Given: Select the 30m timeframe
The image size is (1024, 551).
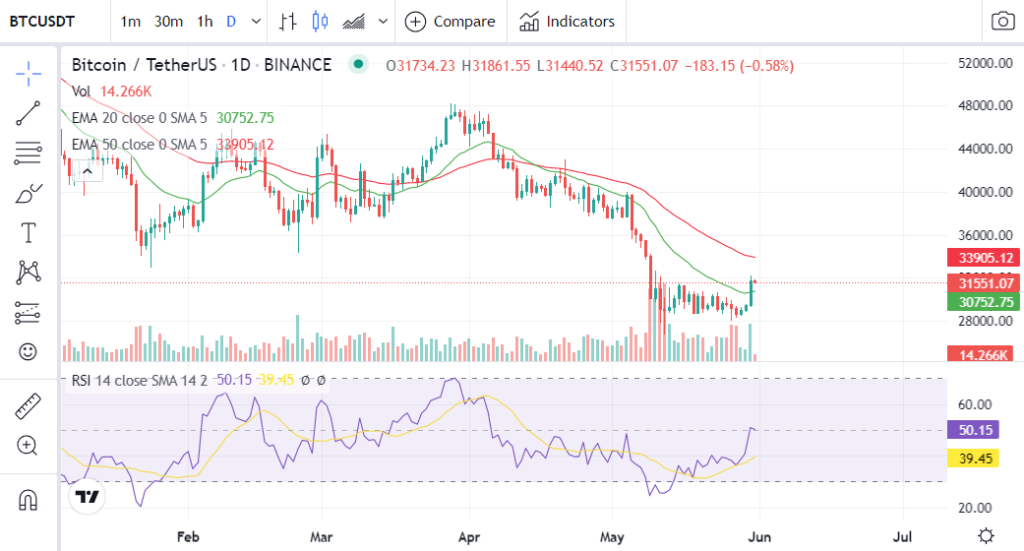Looking at the screenshot, I should [168, 22].
